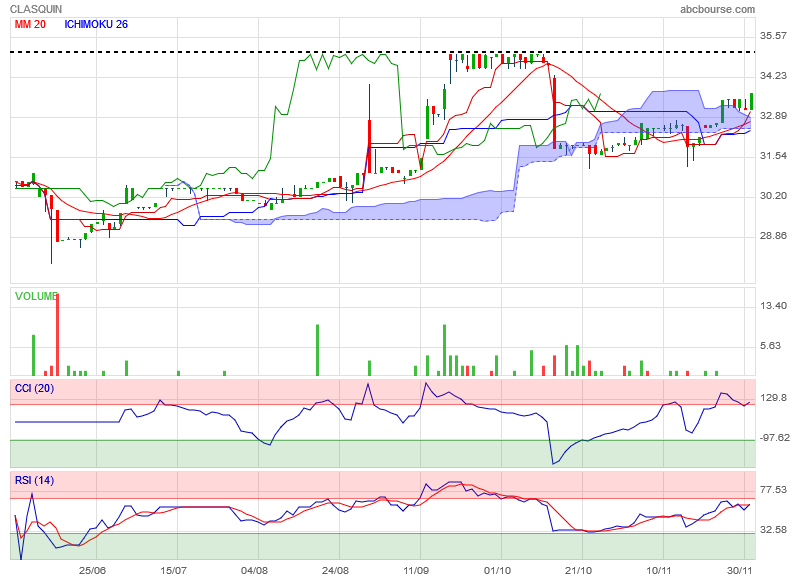Click the abcbourse.com source label
This screenshot has width=800, height=580.
(x=717, y=9)
